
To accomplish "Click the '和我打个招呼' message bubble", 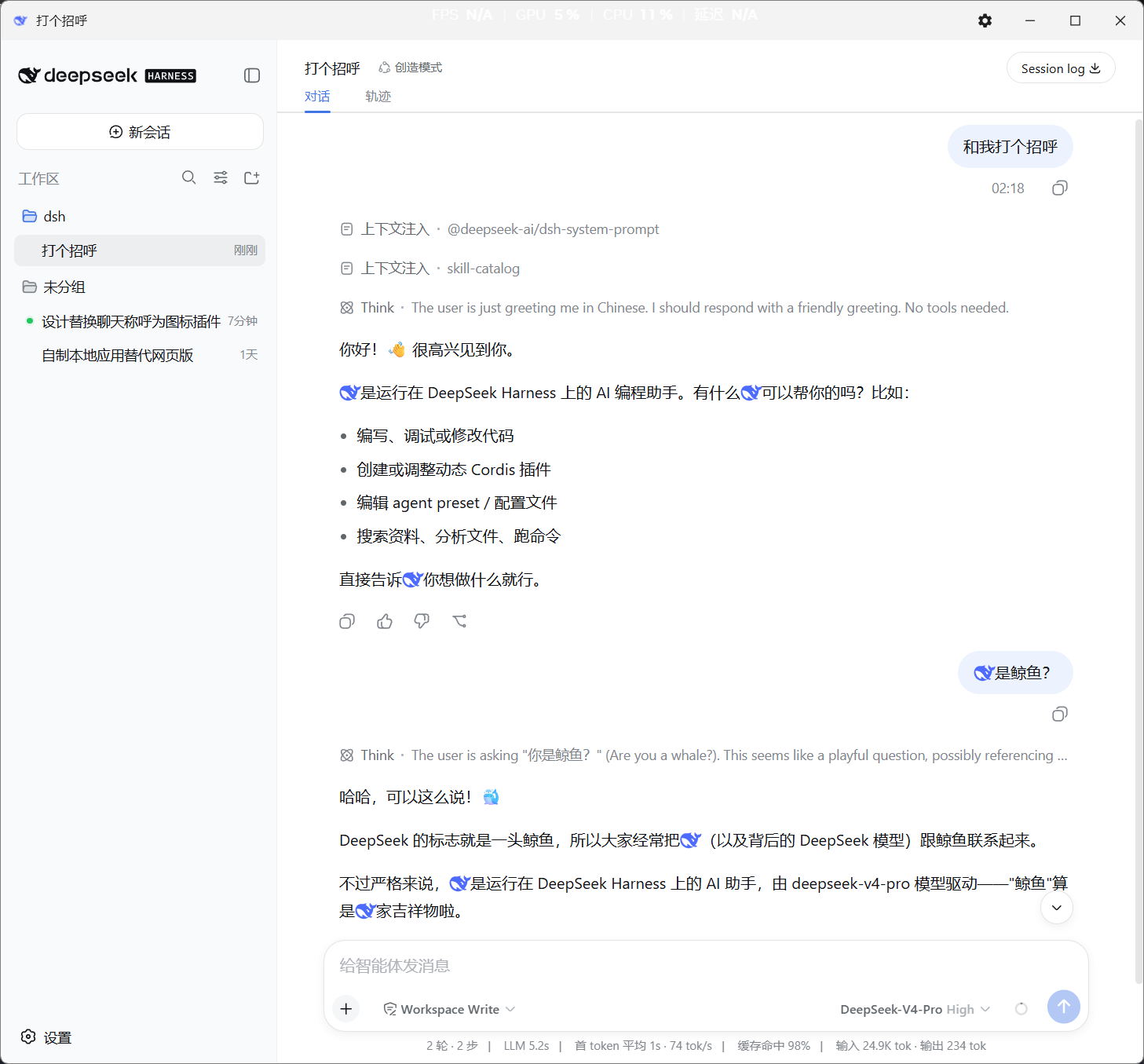I will pyautogui.click(x=1011, y=147).
